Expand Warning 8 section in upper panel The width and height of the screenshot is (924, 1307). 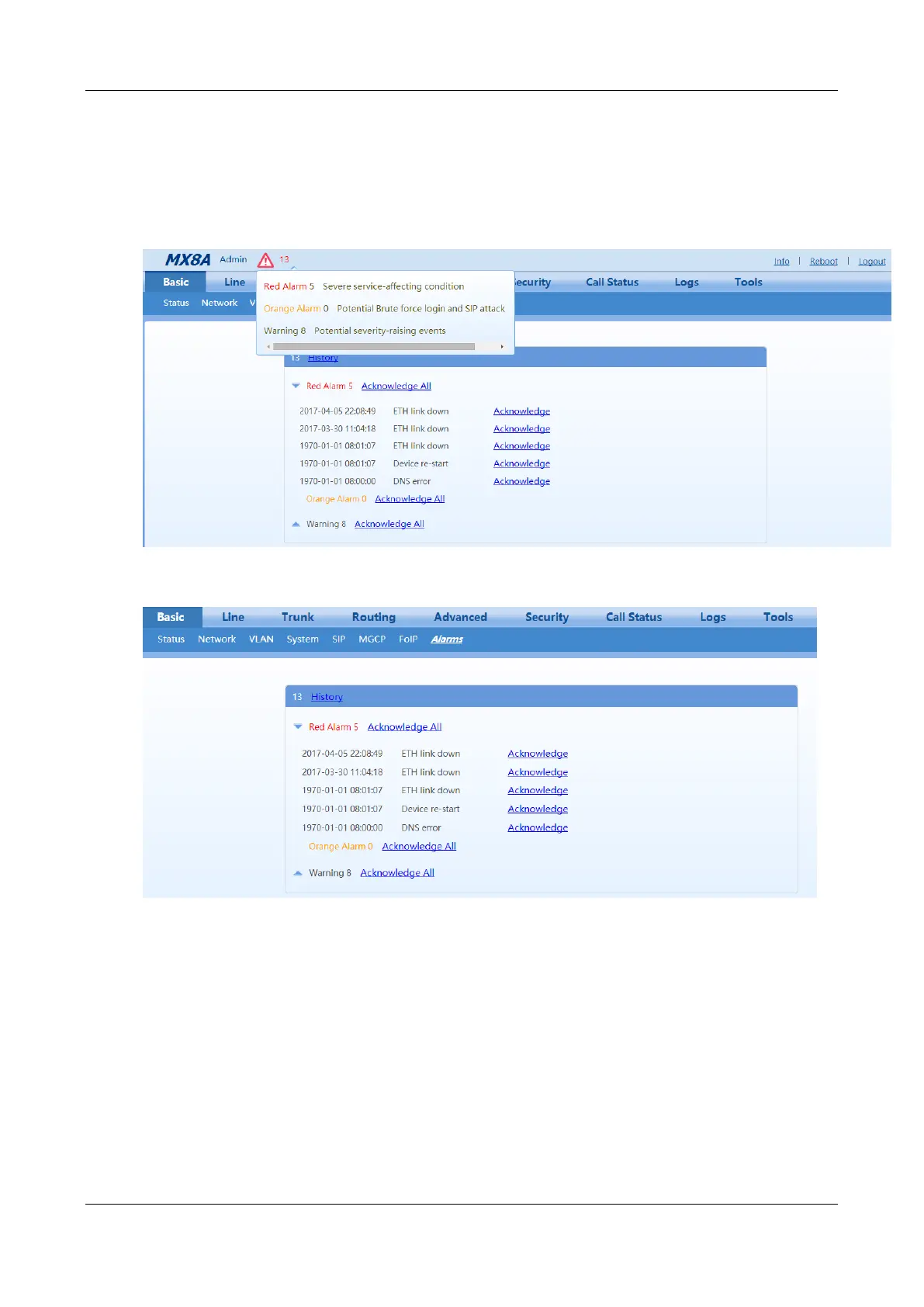coord(296,524)
